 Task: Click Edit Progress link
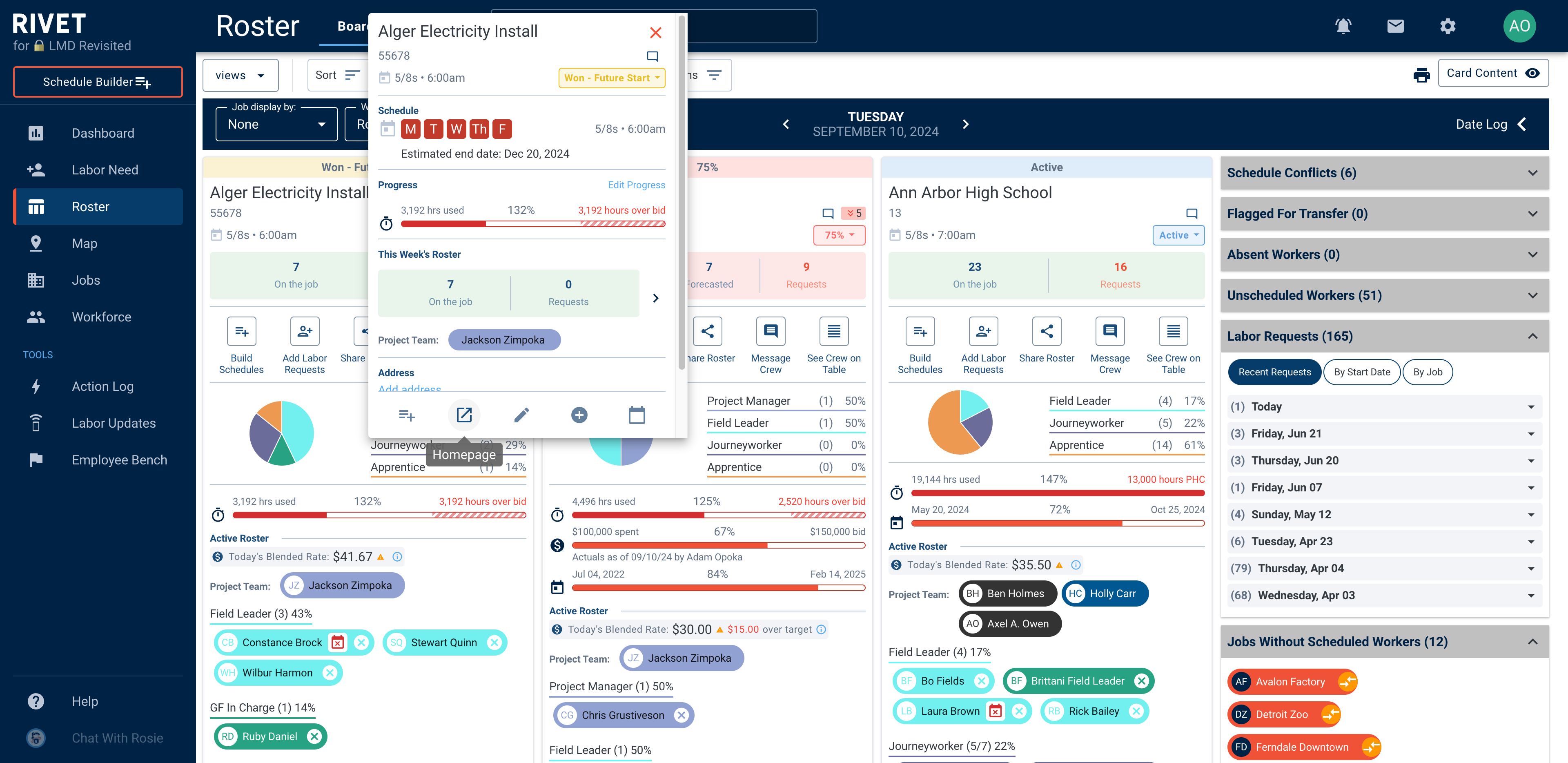[636, 185]
